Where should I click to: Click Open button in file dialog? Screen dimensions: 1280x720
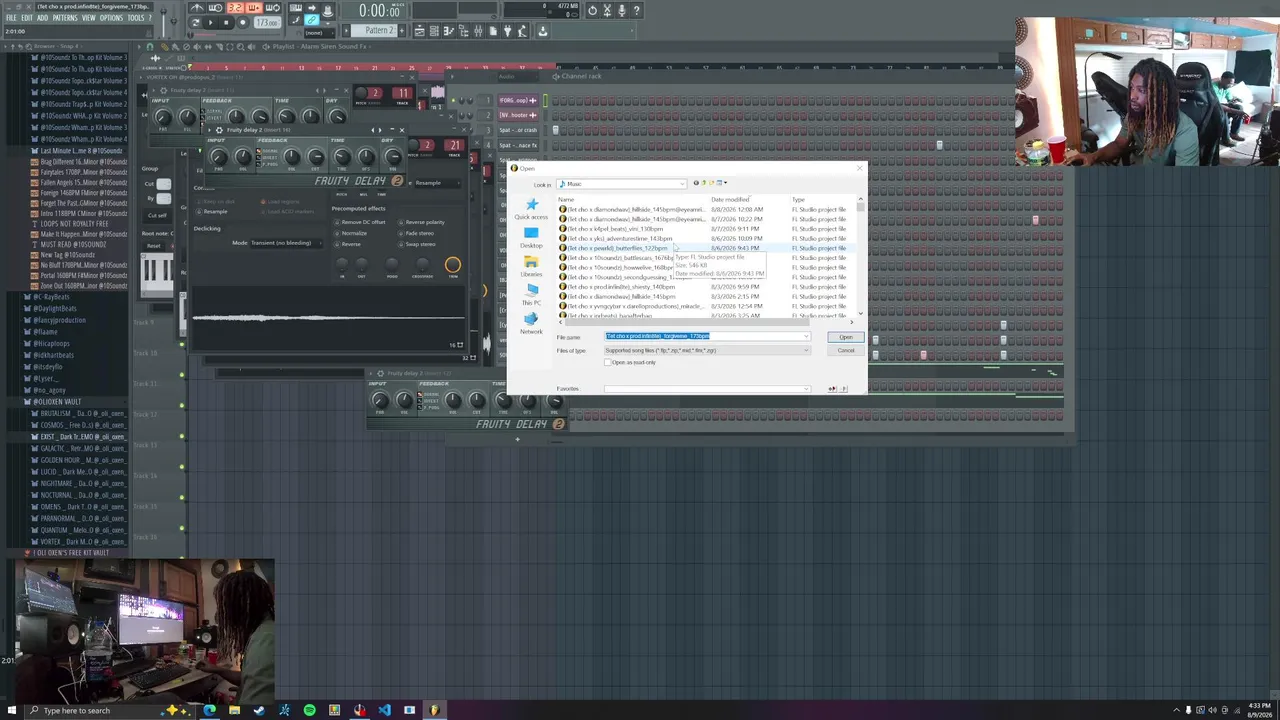click(846, 337)
